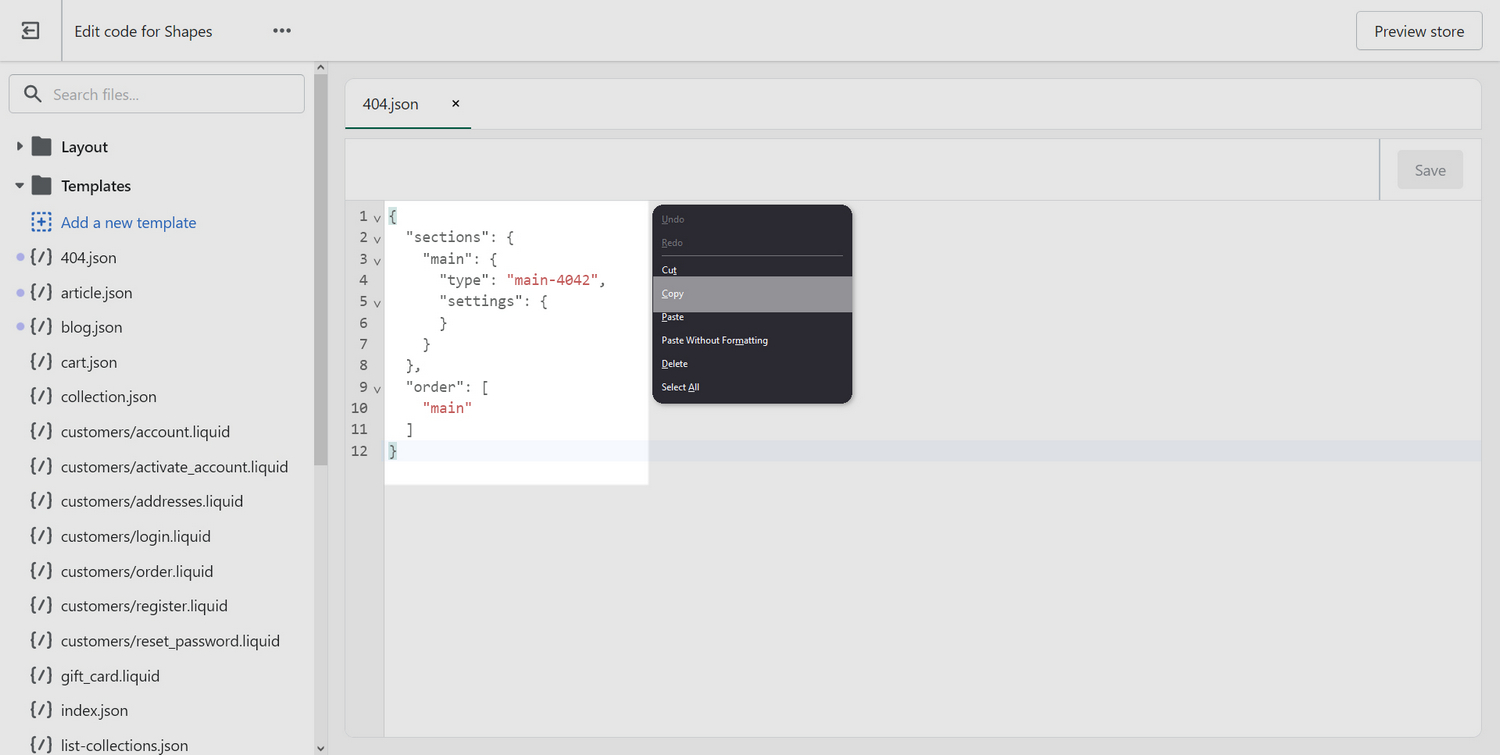Close the 404.json tab

456,103
